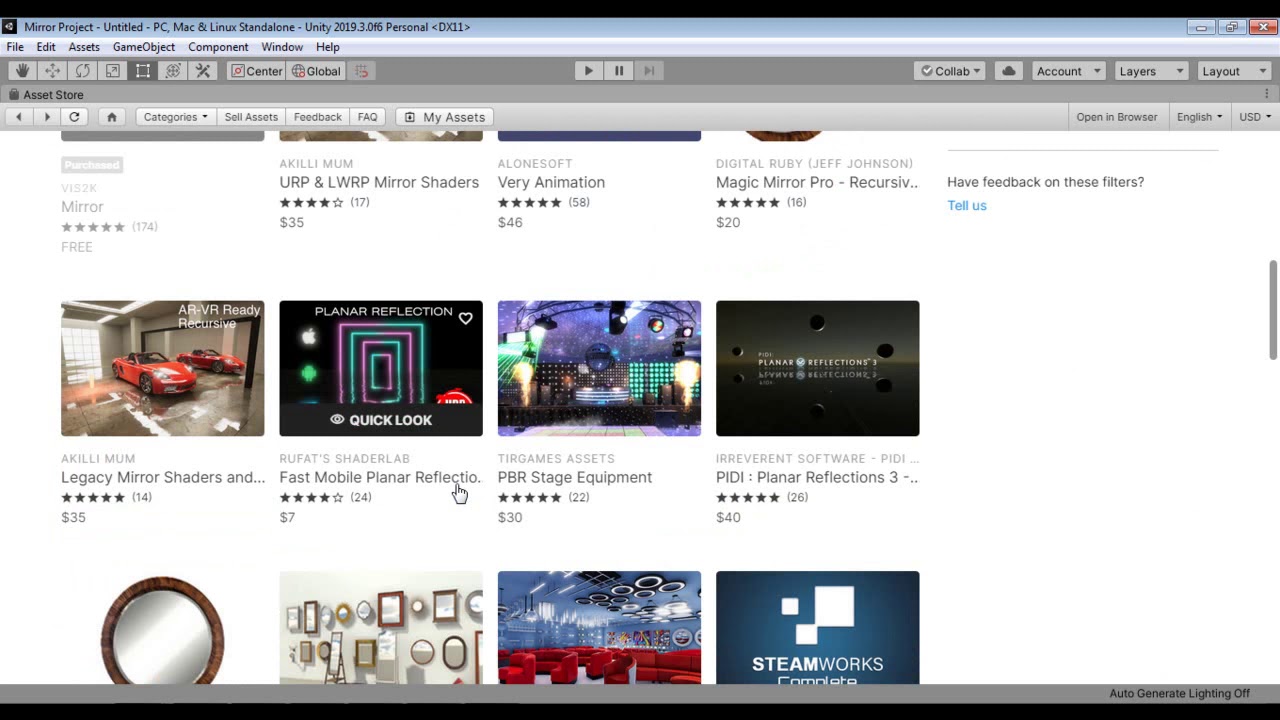
Task: Click the Tell us link
Action: click(967, 205)
